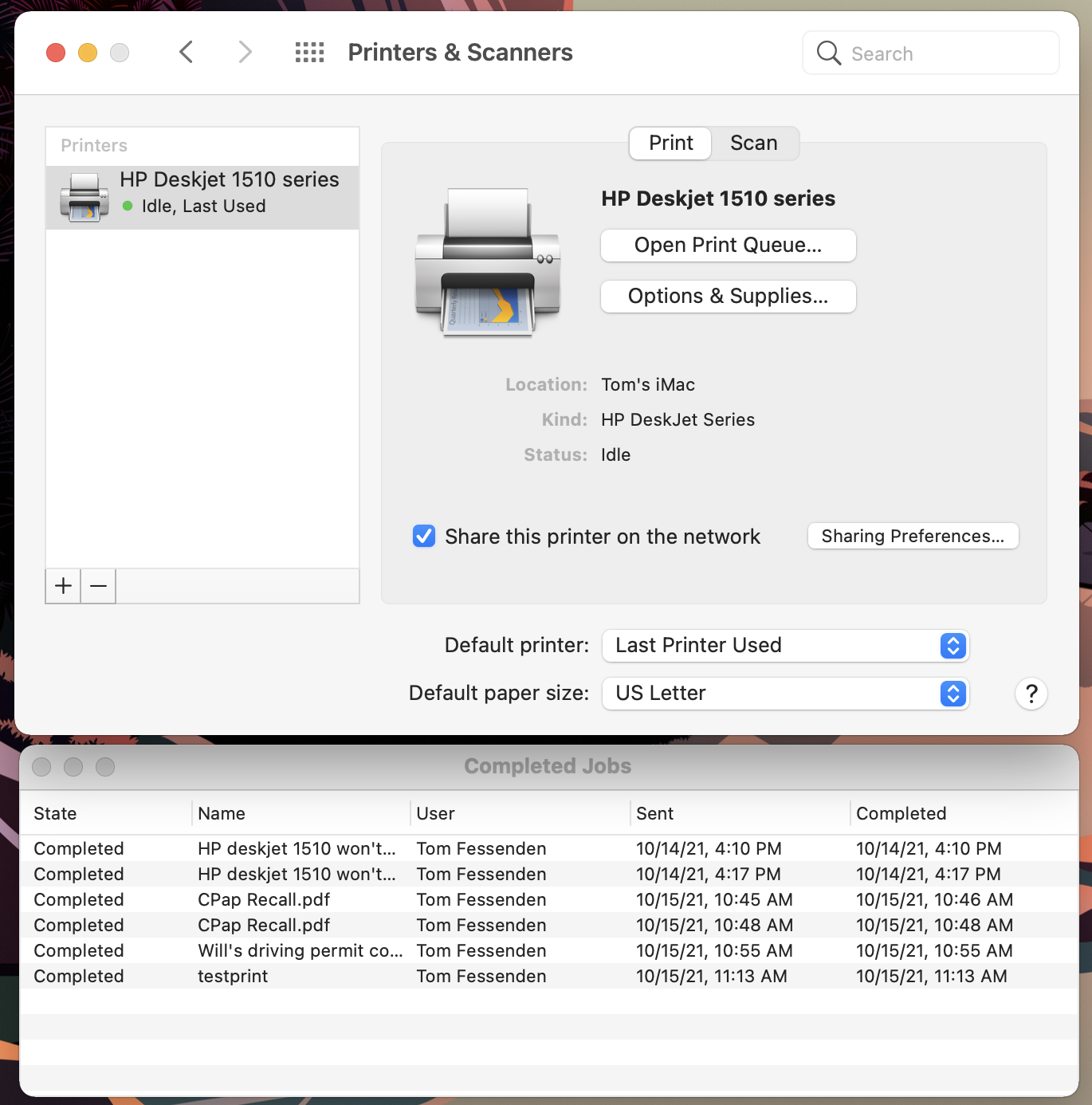Click the Kind value HP DeskJet Series
1092x1105 pixels.
click(x=678, y=420)
